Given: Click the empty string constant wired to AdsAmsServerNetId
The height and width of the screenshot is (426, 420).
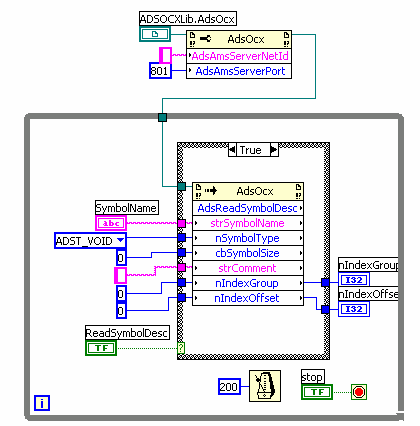Looking at the screenshot, I should click(x=165, y=55).
